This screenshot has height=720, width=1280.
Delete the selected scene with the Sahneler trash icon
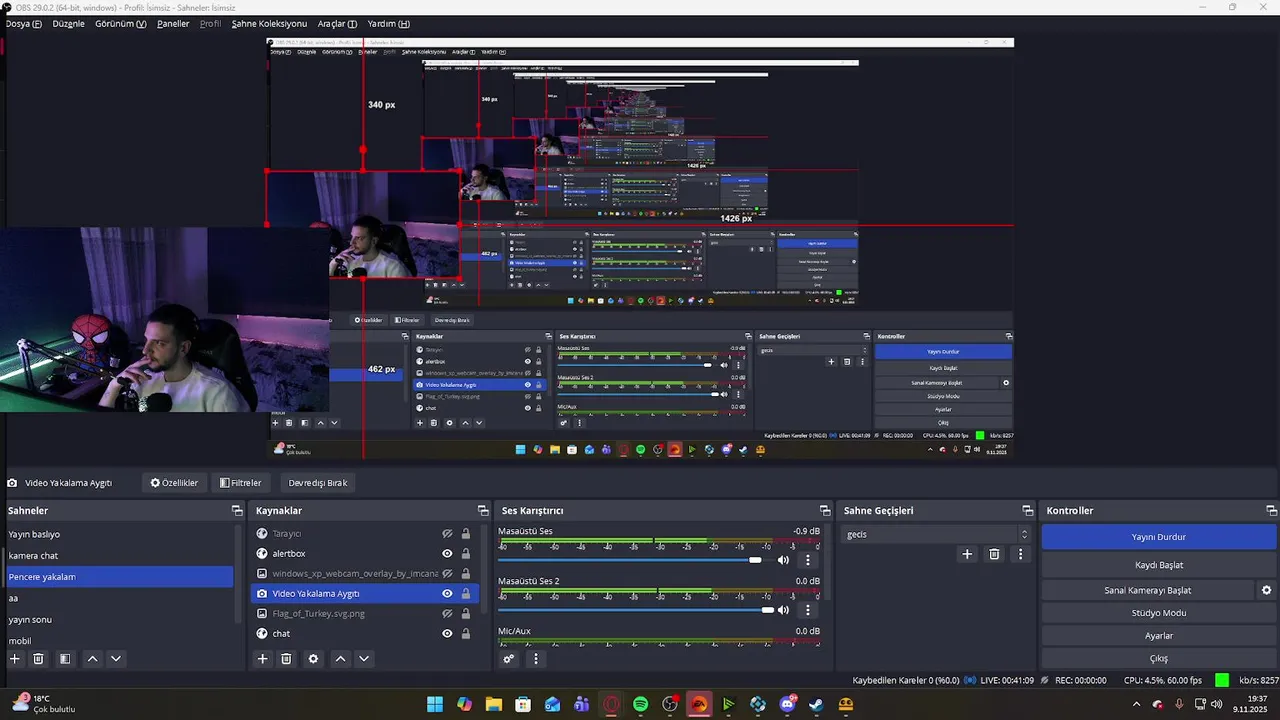[x=39, y=659]
